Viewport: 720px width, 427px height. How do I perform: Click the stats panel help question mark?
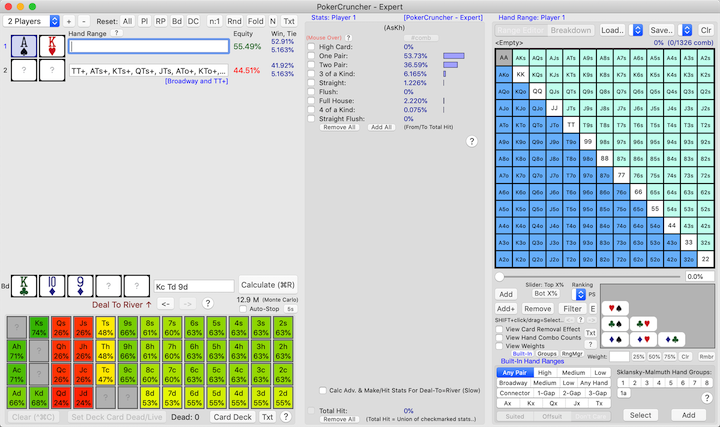(472, 141)
